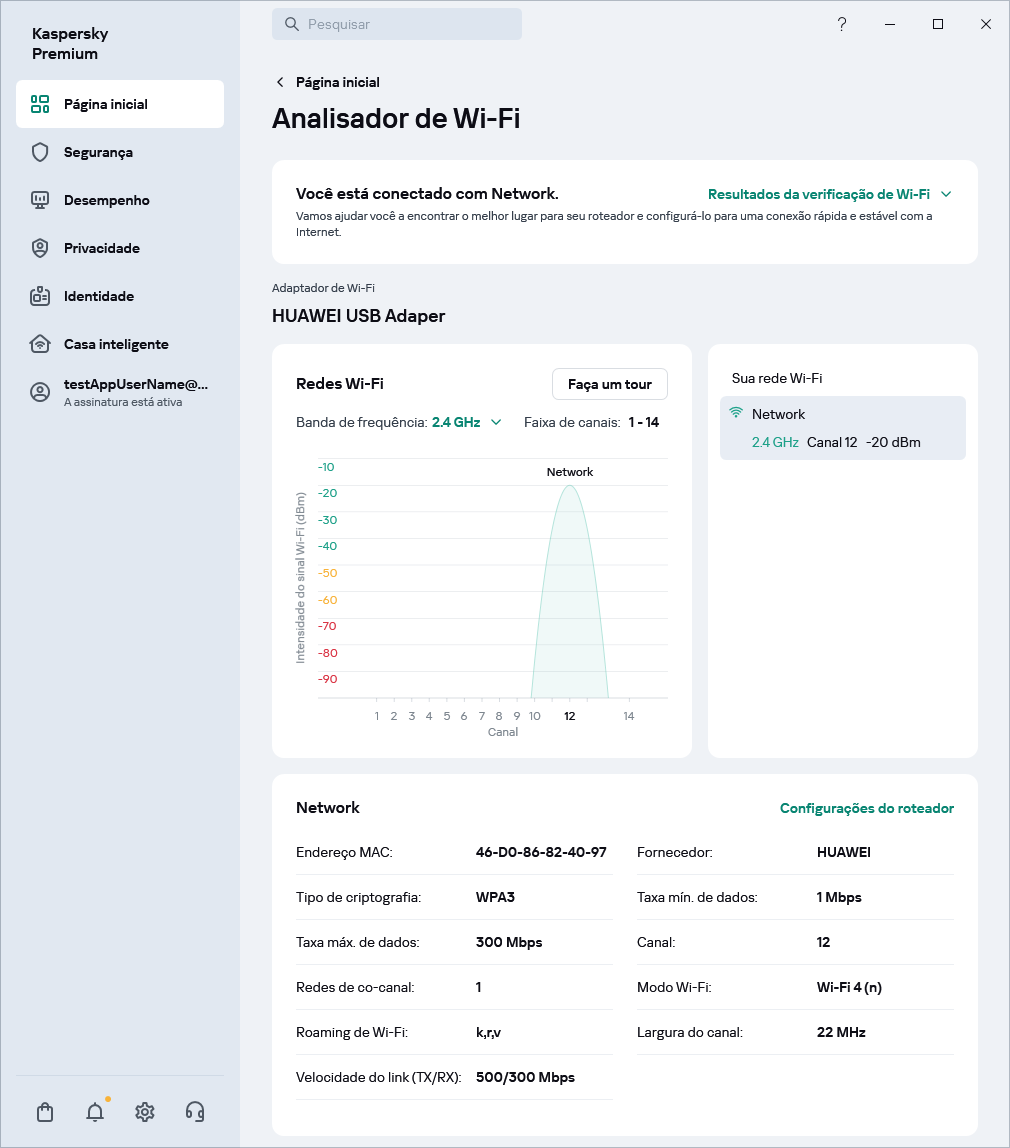Click the account avatar icon in sidebar
1010x1148 pixels.
38,391
